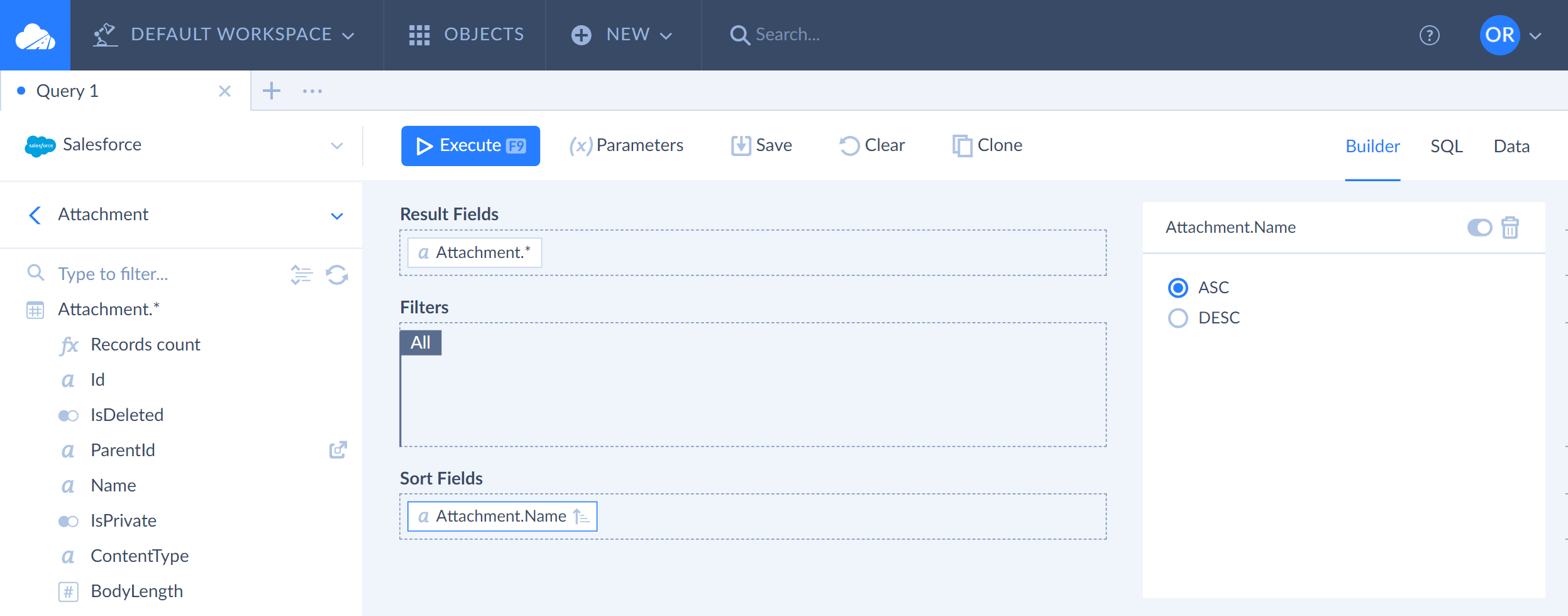Delete the Attachment.Name sort rule
1568x616 pixels.
click(1511, 228)
